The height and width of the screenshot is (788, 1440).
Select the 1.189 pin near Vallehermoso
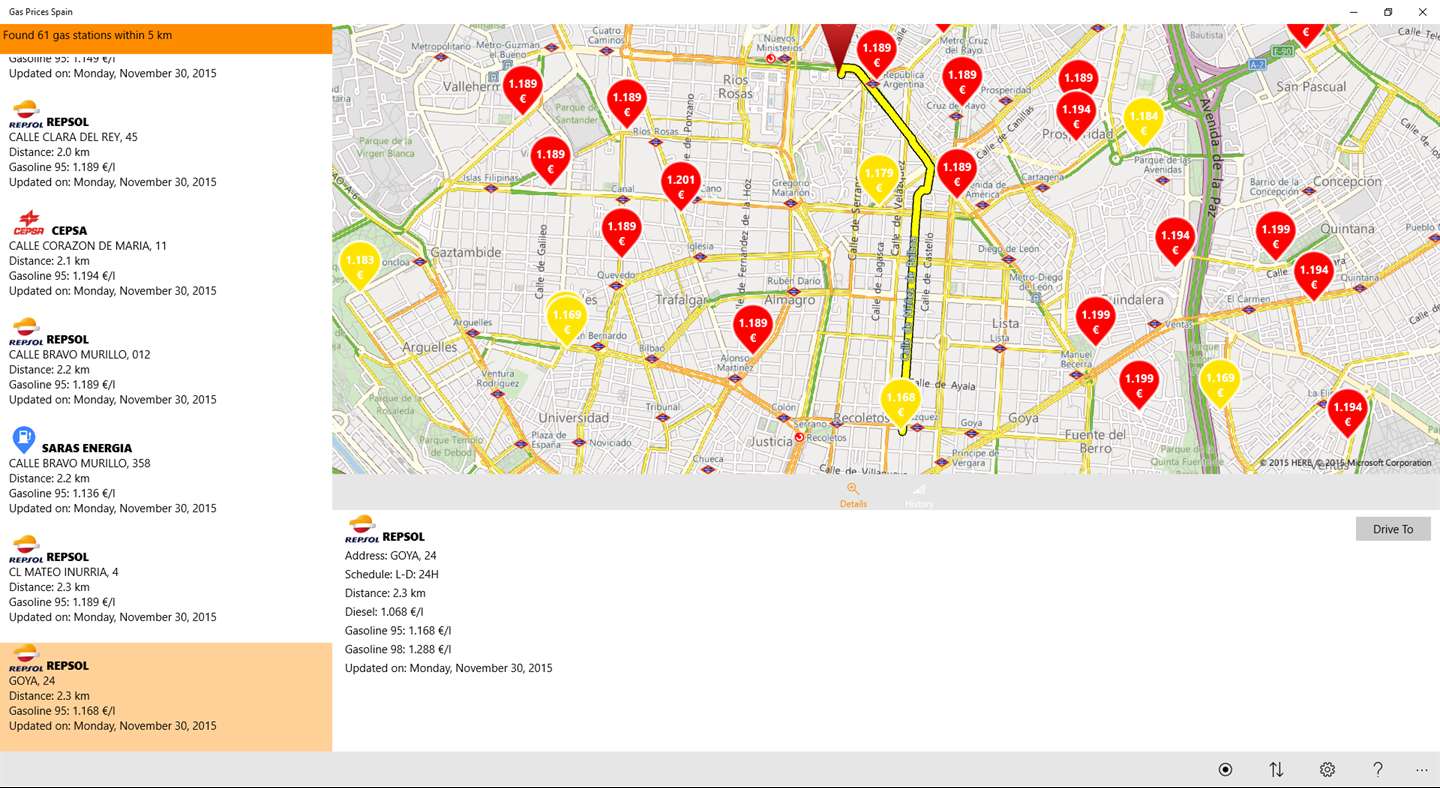[x=522, y=89]
